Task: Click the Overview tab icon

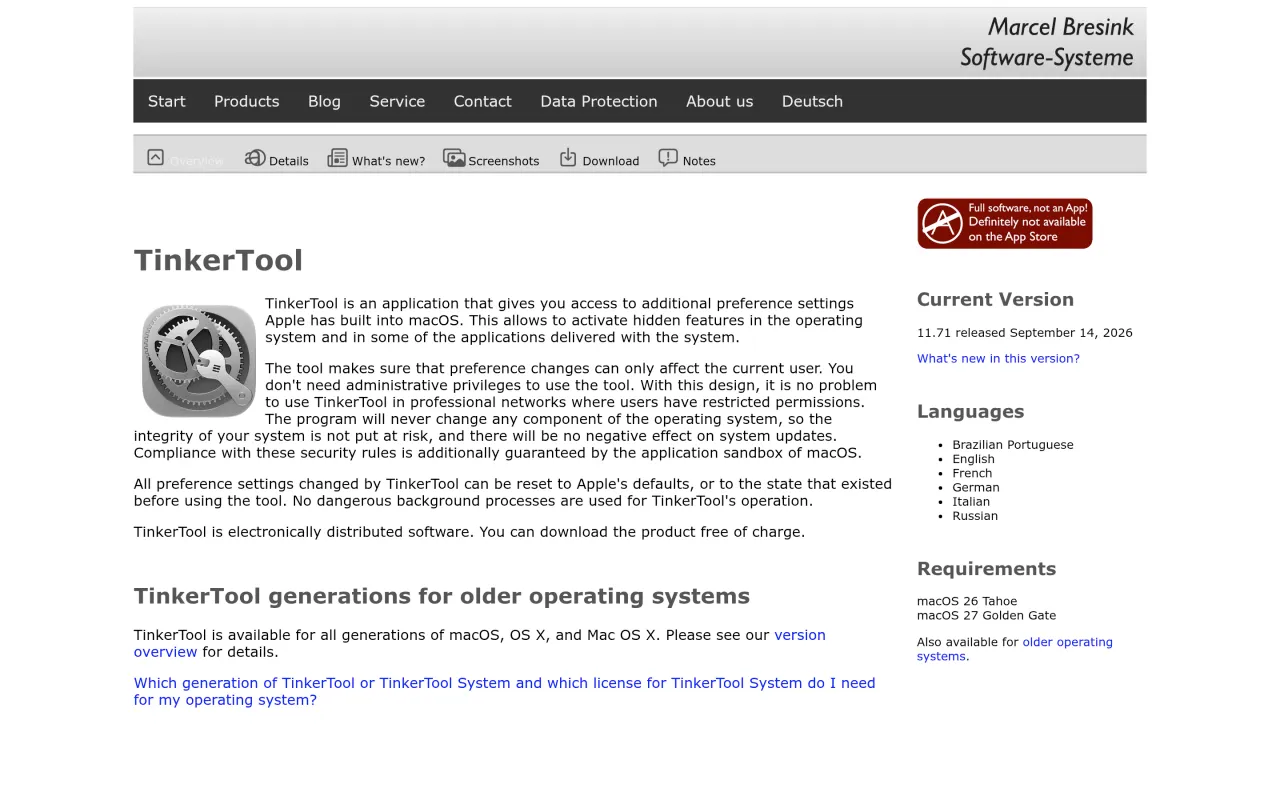Action: (155, 157)
